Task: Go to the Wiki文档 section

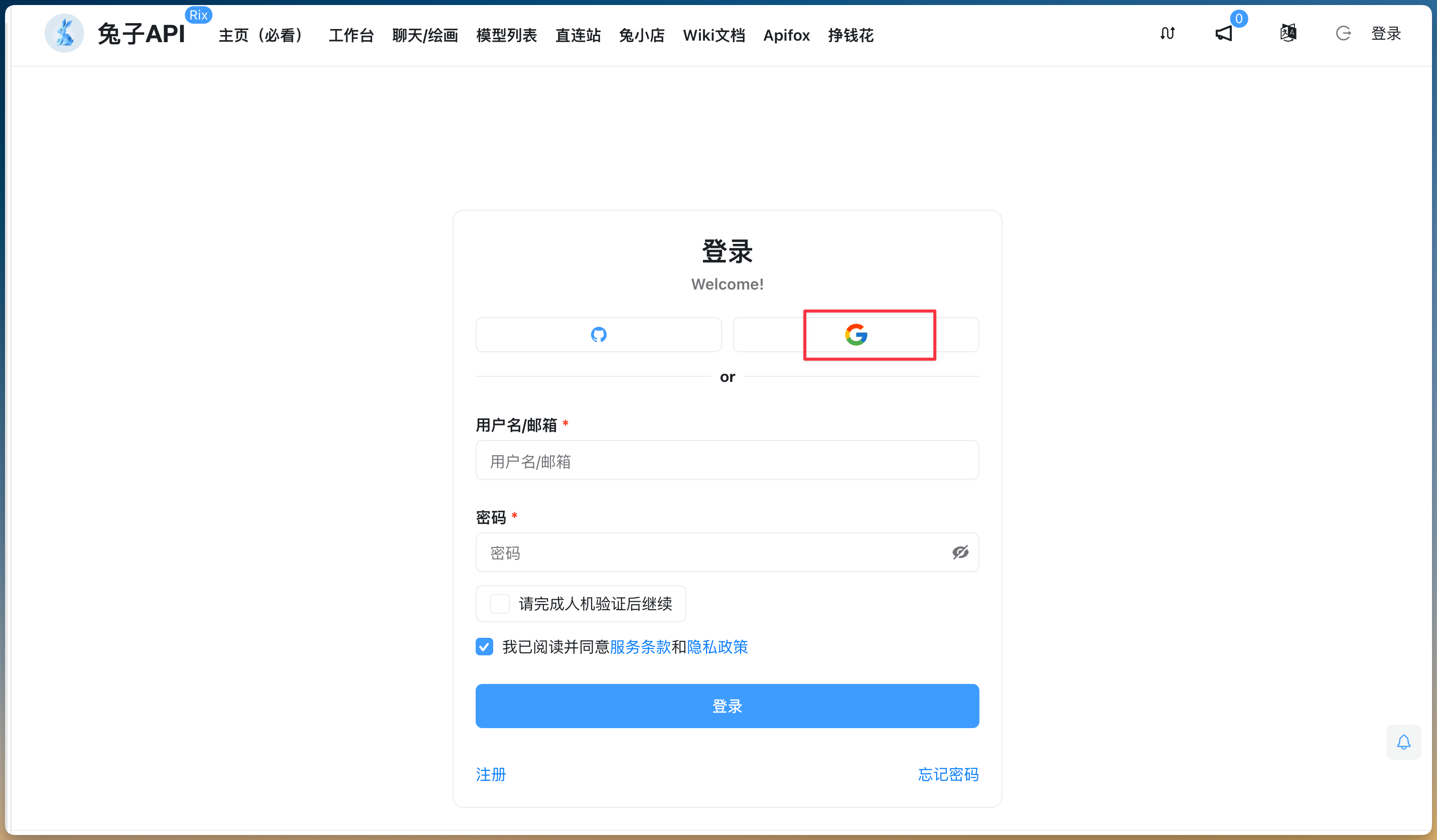Action: point(714,35)
